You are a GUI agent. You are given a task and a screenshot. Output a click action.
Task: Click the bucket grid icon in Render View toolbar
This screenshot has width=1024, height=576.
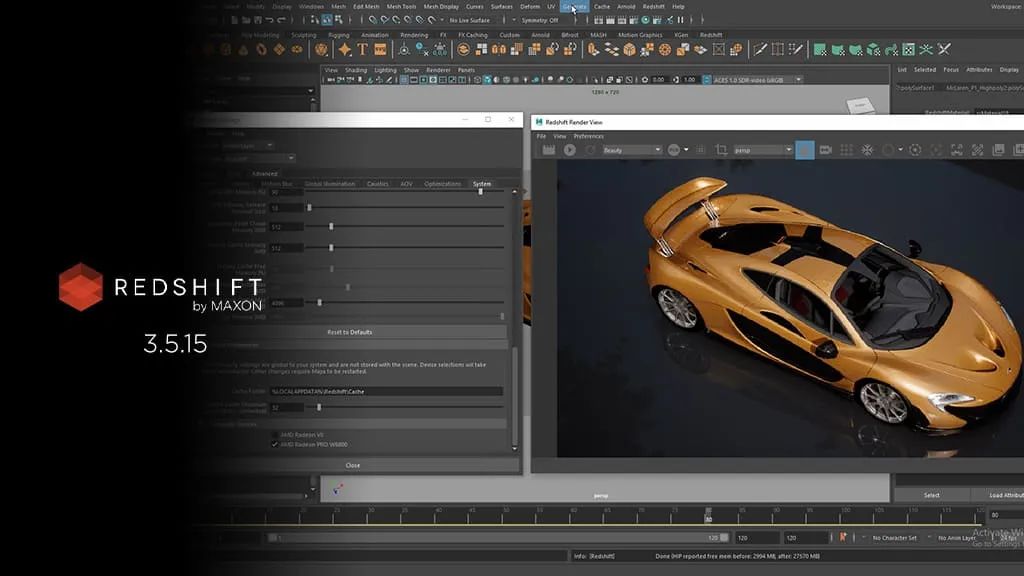847,148
